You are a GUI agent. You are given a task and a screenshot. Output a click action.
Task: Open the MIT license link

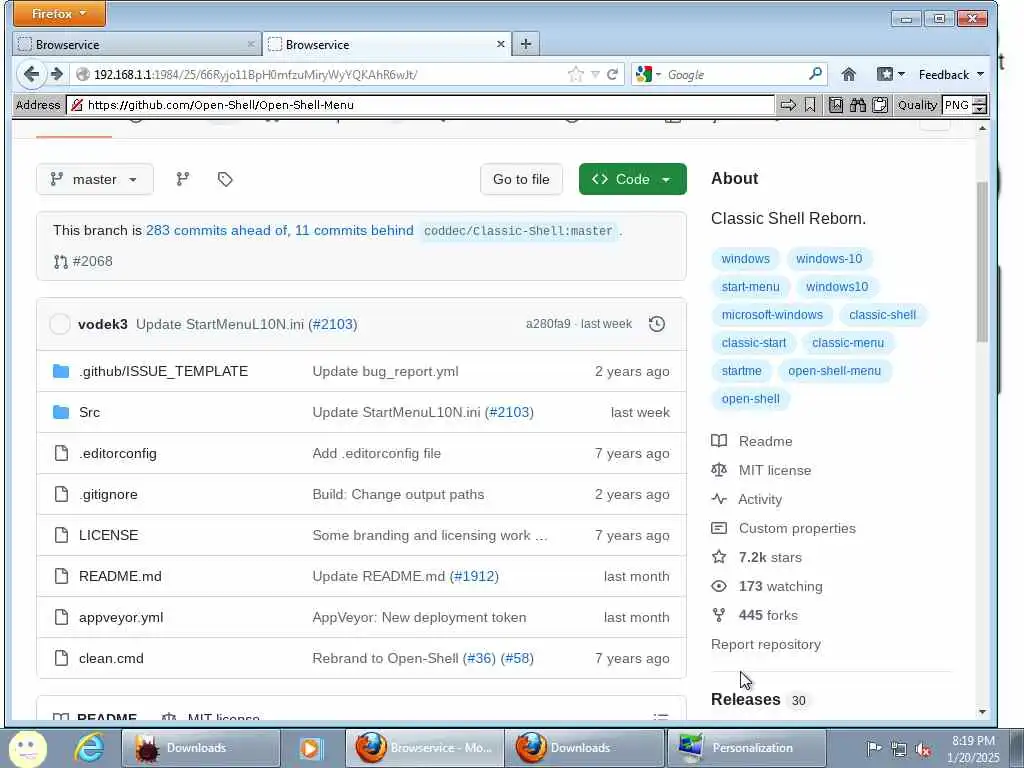pos(775,470)
